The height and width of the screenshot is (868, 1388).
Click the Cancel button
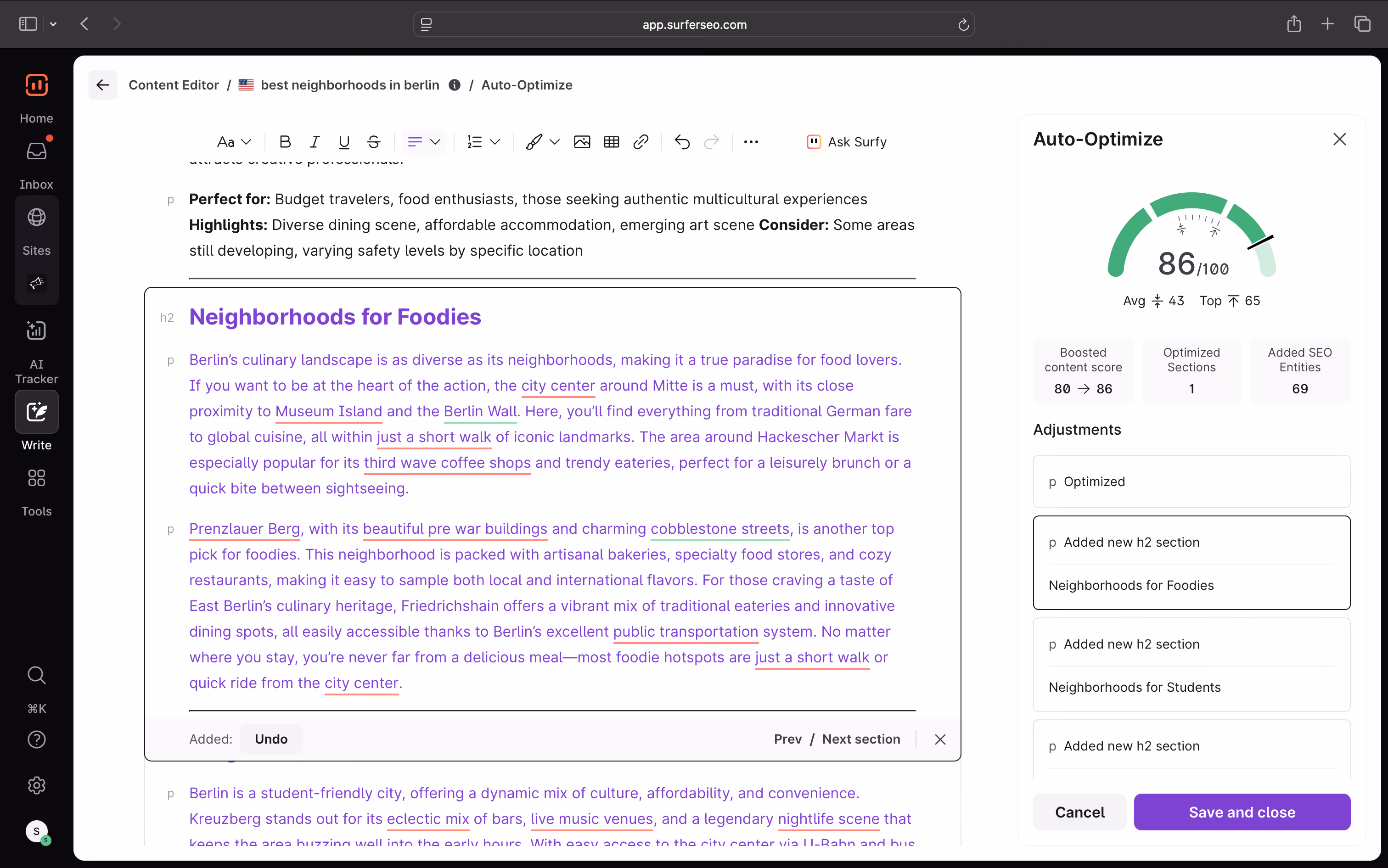(1079, 812)
